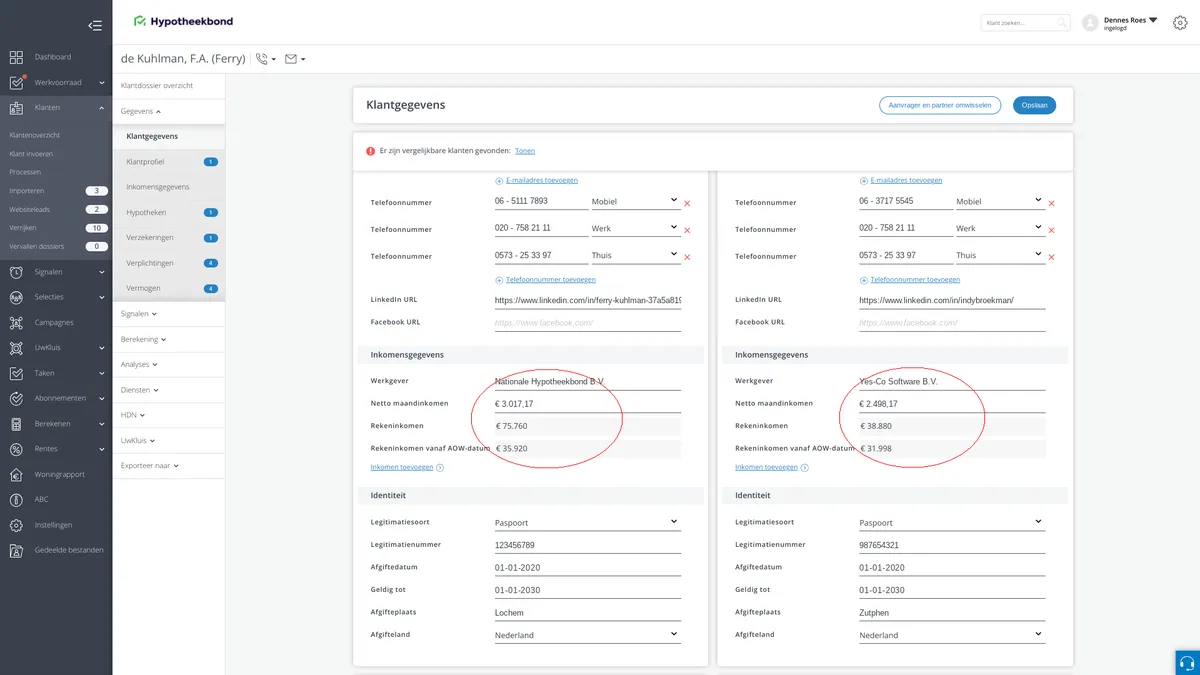Open the email menu beside client name
Screen dimensions: 1200x675
click(295, 59)
